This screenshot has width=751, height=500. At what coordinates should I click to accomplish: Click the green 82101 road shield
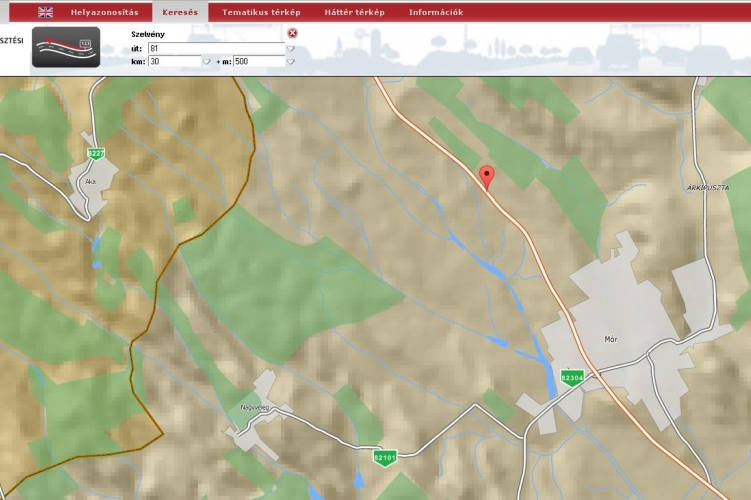385,457
